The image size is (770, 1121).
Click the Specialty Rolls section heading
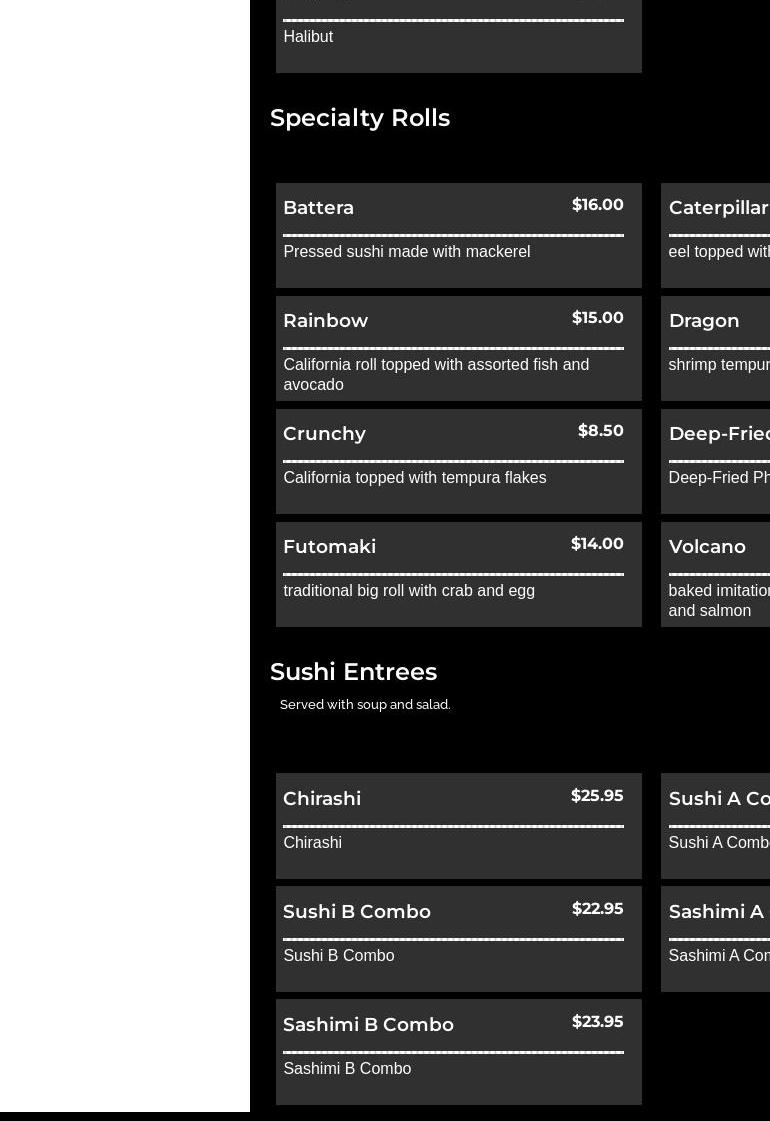(x=360, y=118)
